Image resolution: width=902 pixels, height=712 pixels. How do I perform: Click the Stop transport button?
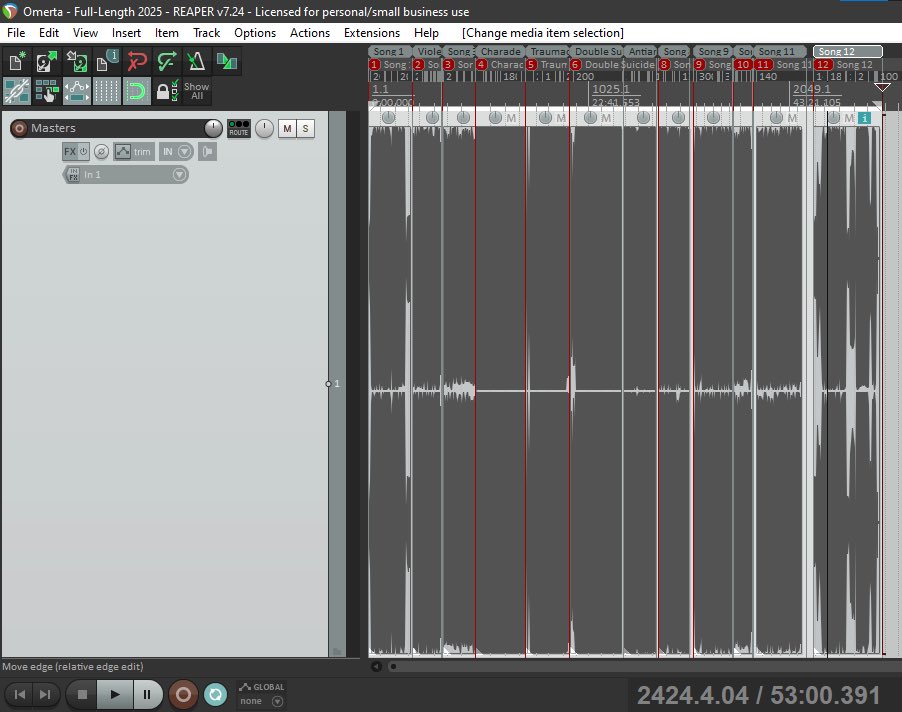[82, 695]
